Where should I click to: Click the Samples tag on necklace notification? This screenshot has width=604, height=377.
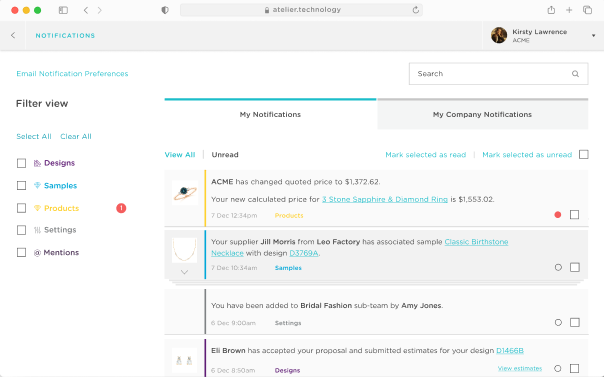[x=288, y=268]
